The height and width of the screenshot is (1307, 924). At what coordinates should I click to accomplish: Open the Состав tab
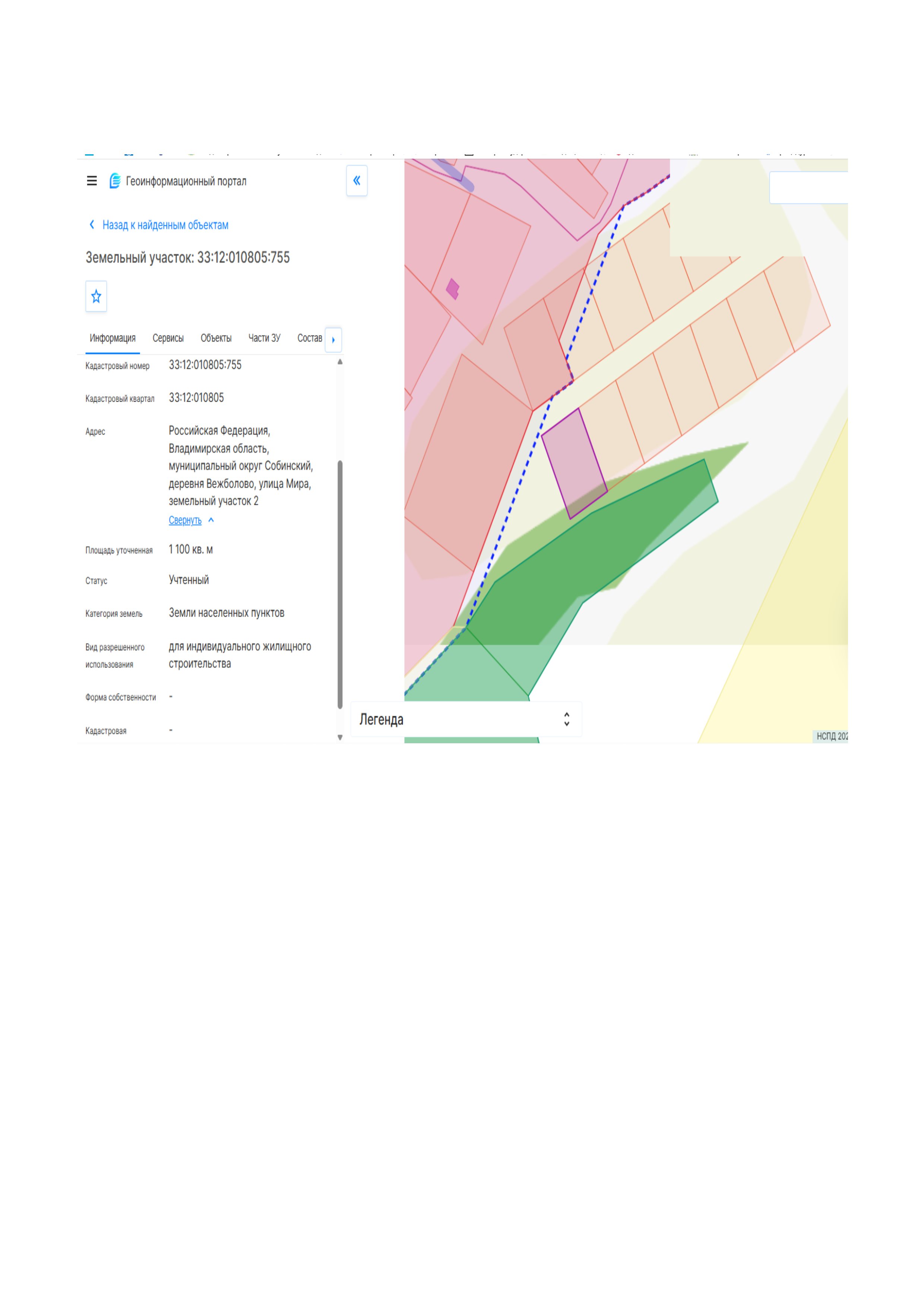pos(310,338)
